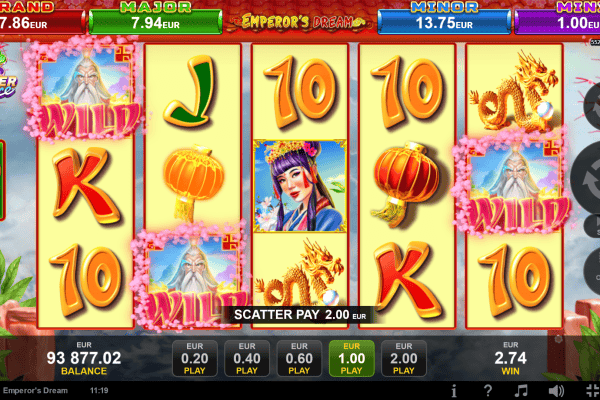Select the highlighted EUR 1.00 play bet
Viewport: 600px width, 400px height.
click(351, 358)
